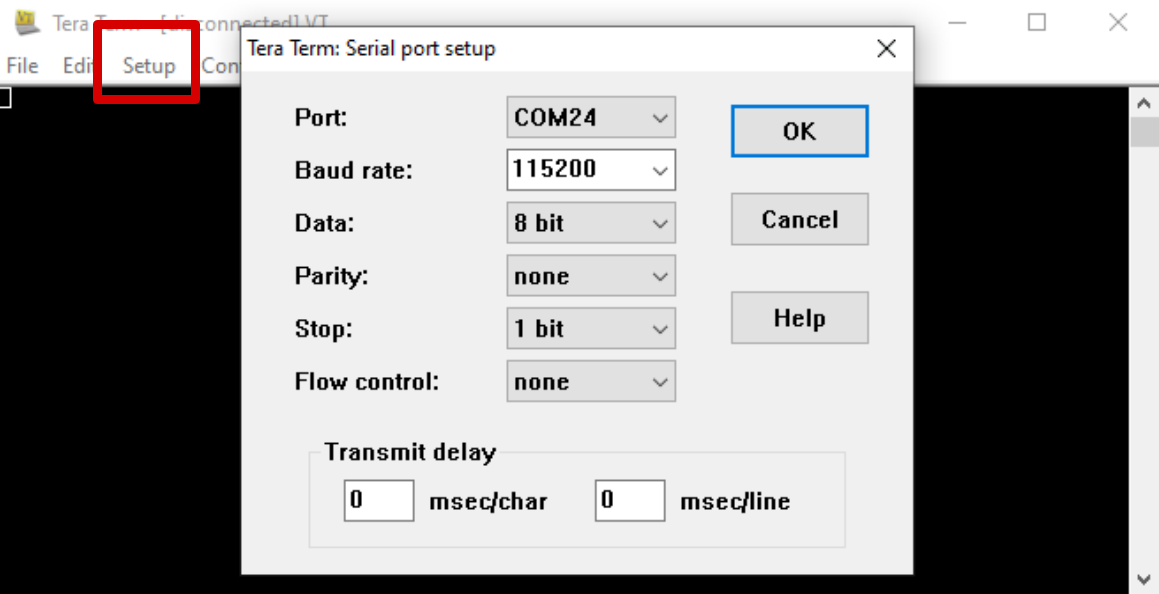Image resolution: width=1159 pixels, height=594 pixels.
Task: Open the Flow control dropdown
Action: pos(591,382)
